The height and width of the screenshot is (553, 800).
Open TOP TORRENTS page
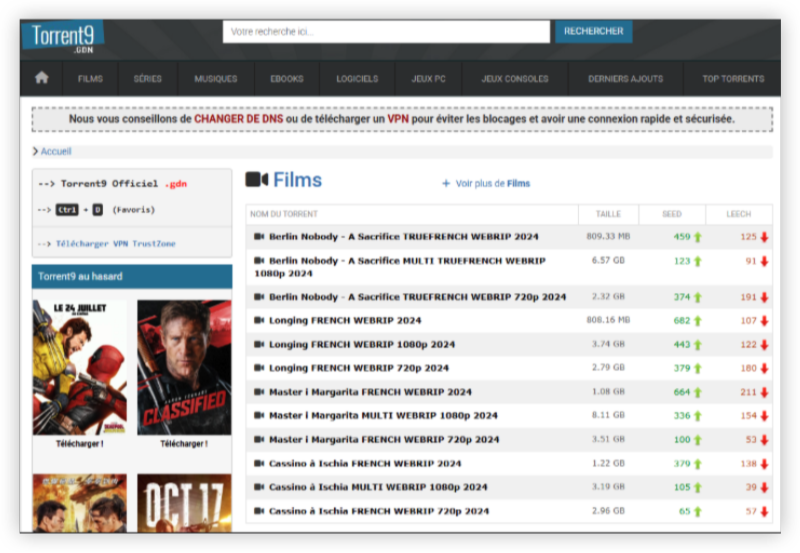[733, 79]
